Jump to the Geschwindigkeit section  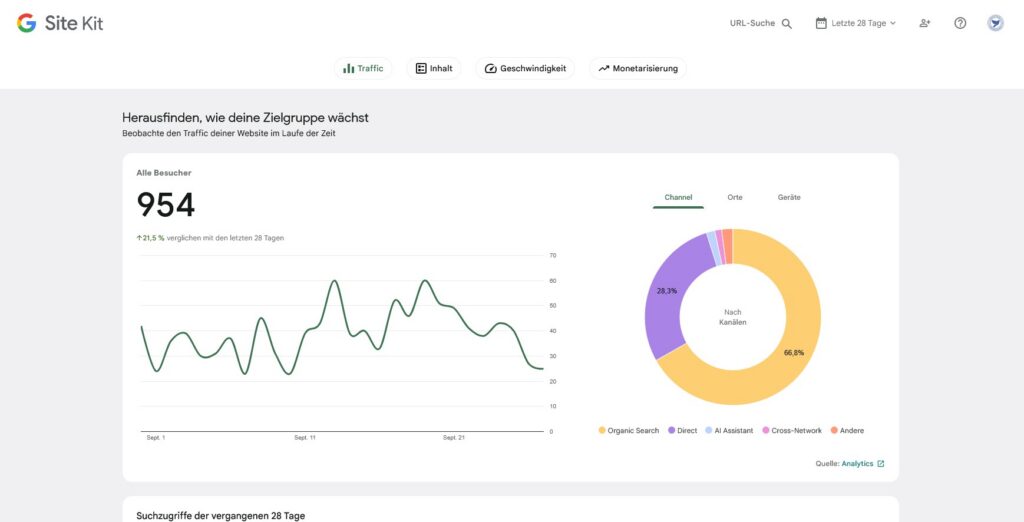coord(525,68)
